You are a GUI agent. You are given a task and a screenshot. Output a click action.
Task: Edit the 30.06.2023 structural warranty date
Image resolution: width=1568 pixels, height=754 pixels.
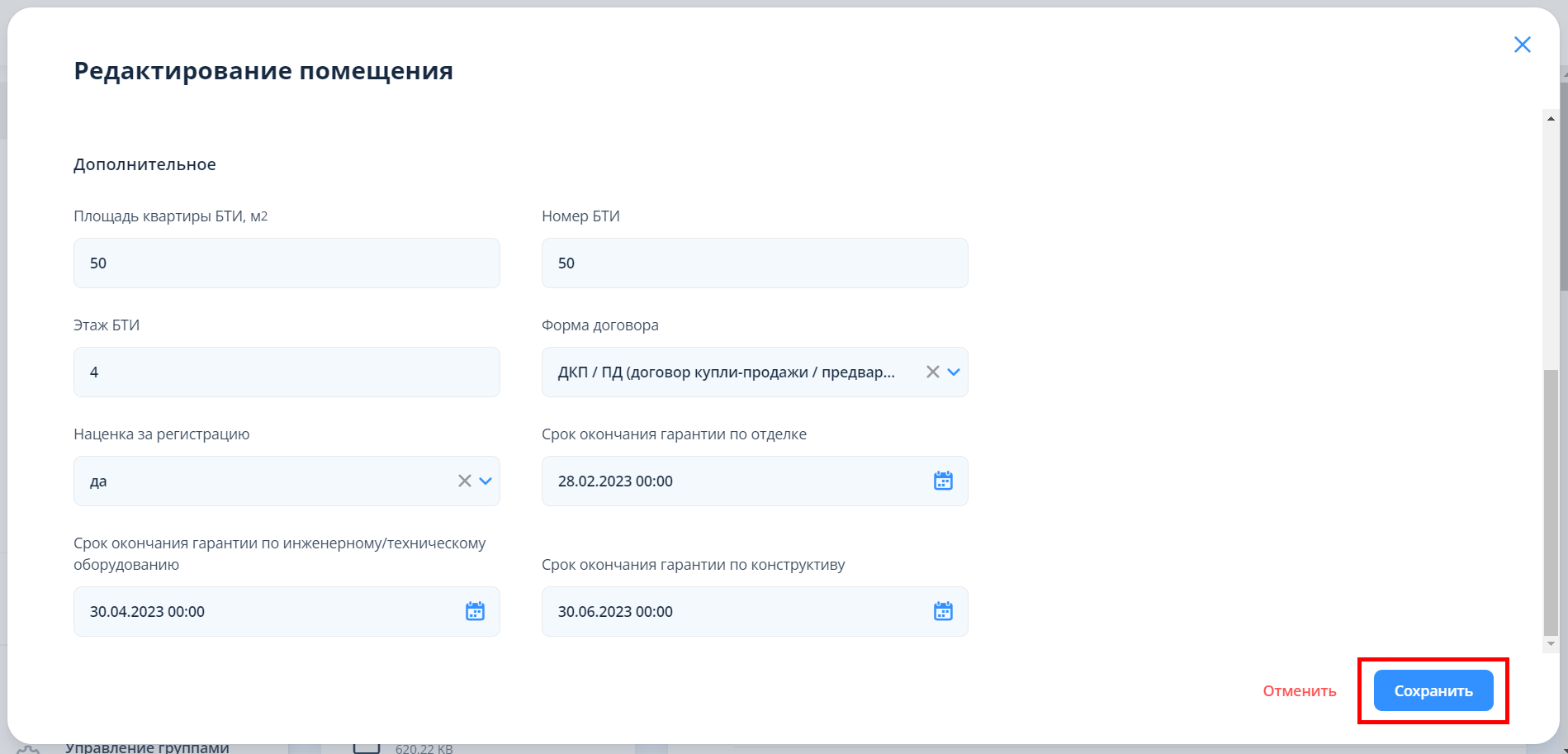click(x=735, y=611)
